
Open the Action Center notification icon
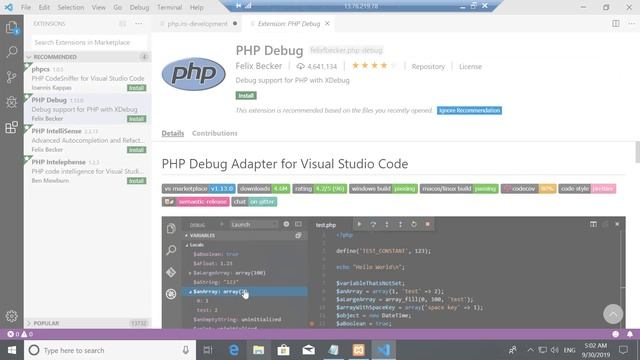pos(623,350)
